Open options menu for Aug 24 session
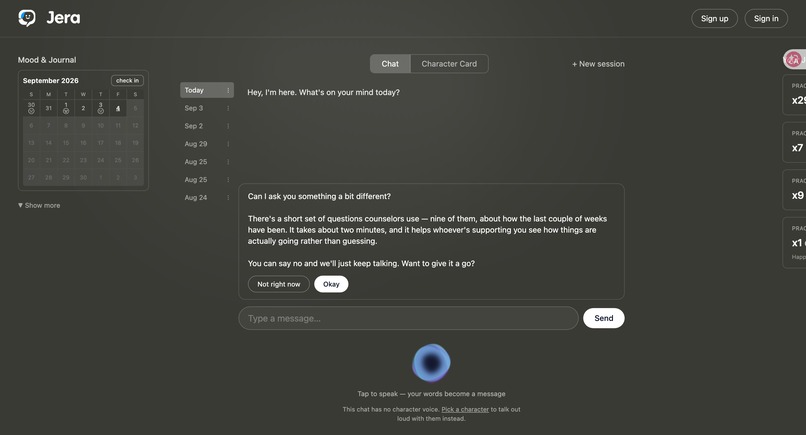The width and height of the screenshot is (806, 435). pos(228,197)
